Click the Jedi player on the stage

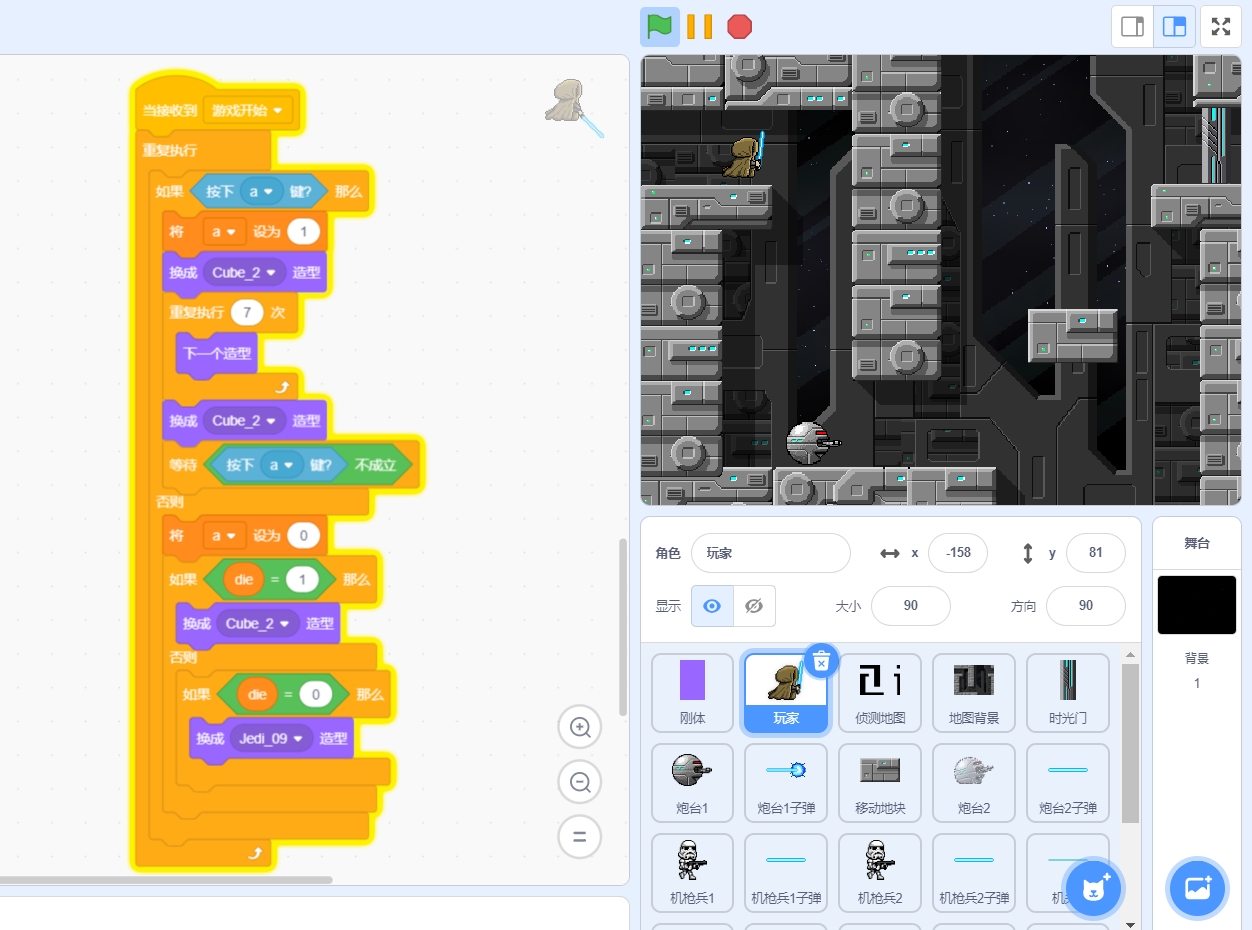coord(746,157)
